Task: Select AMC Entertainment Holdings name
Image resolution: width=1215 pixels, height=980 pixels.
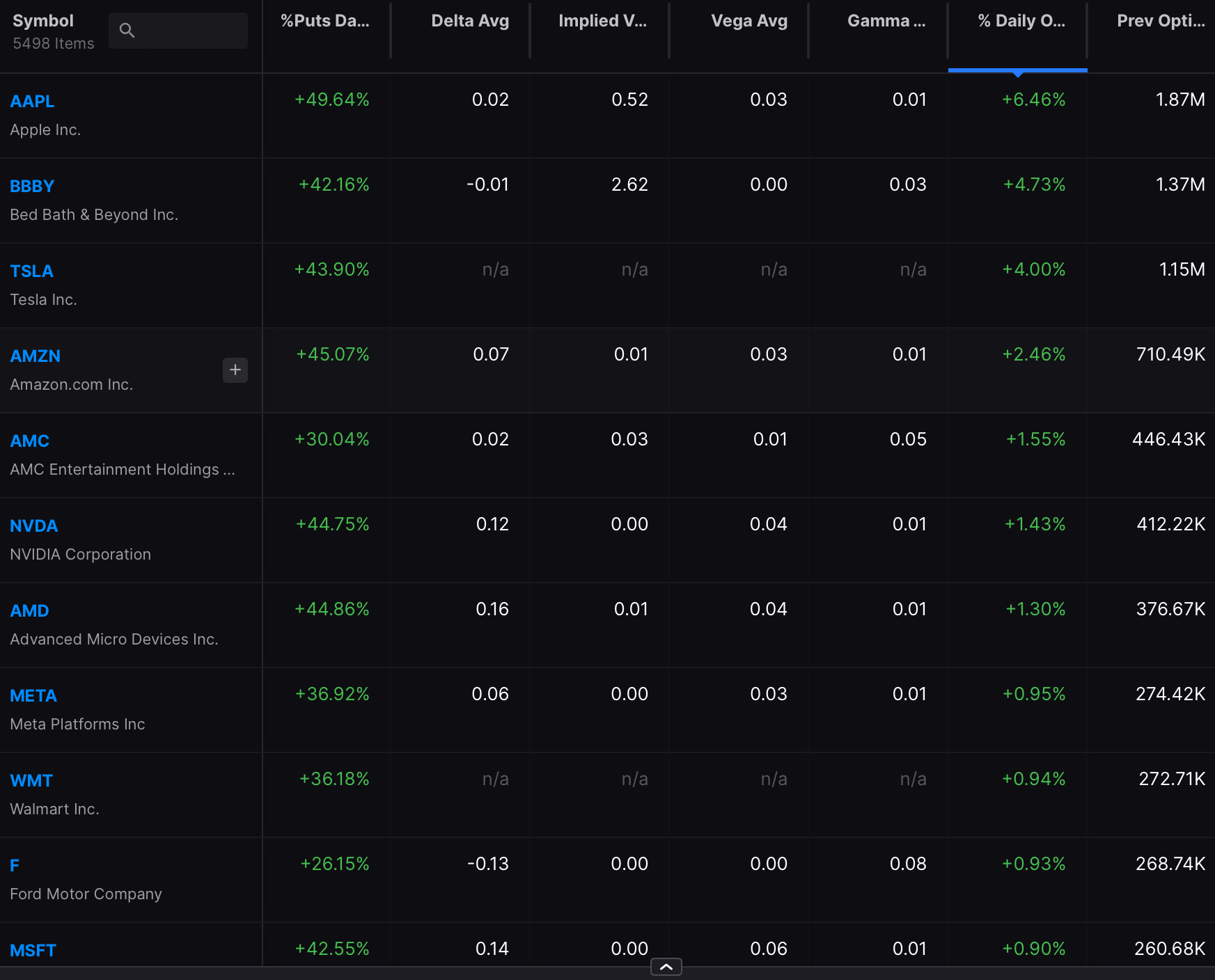Action: [123, 470]
